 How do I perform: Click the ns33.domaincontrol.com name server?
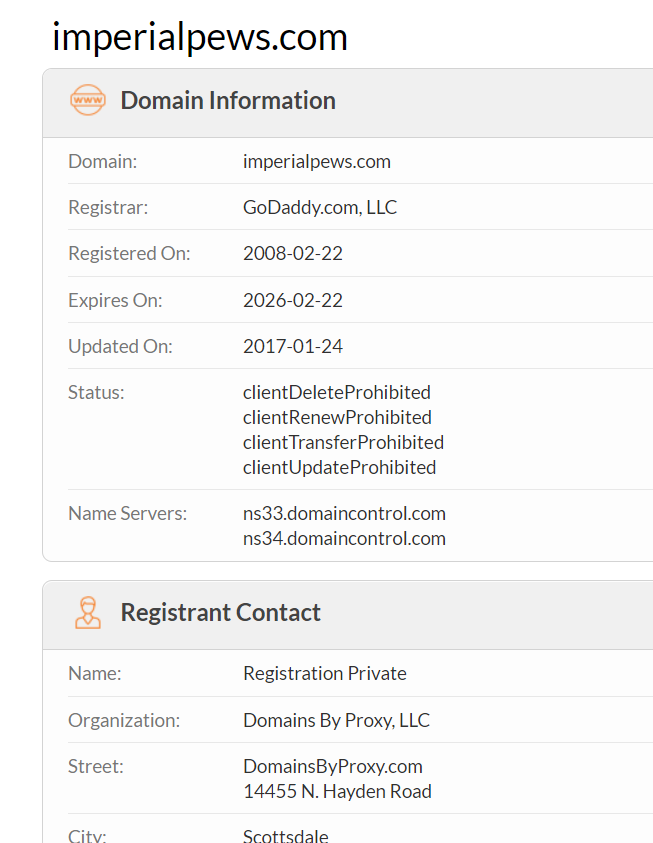[344, 514]
